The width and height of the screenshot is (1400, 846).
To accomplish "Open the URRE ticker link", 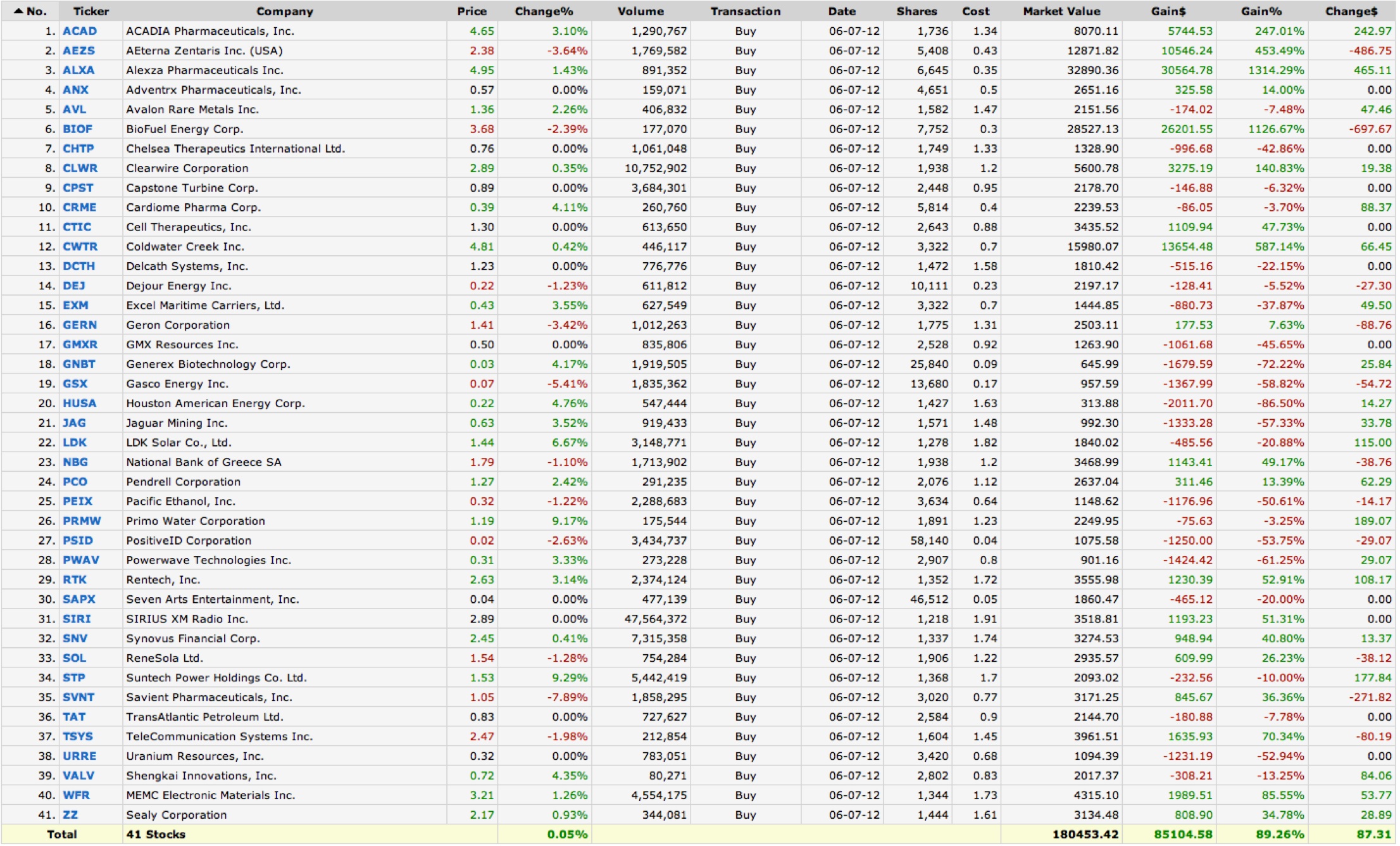I will [80, 757].
